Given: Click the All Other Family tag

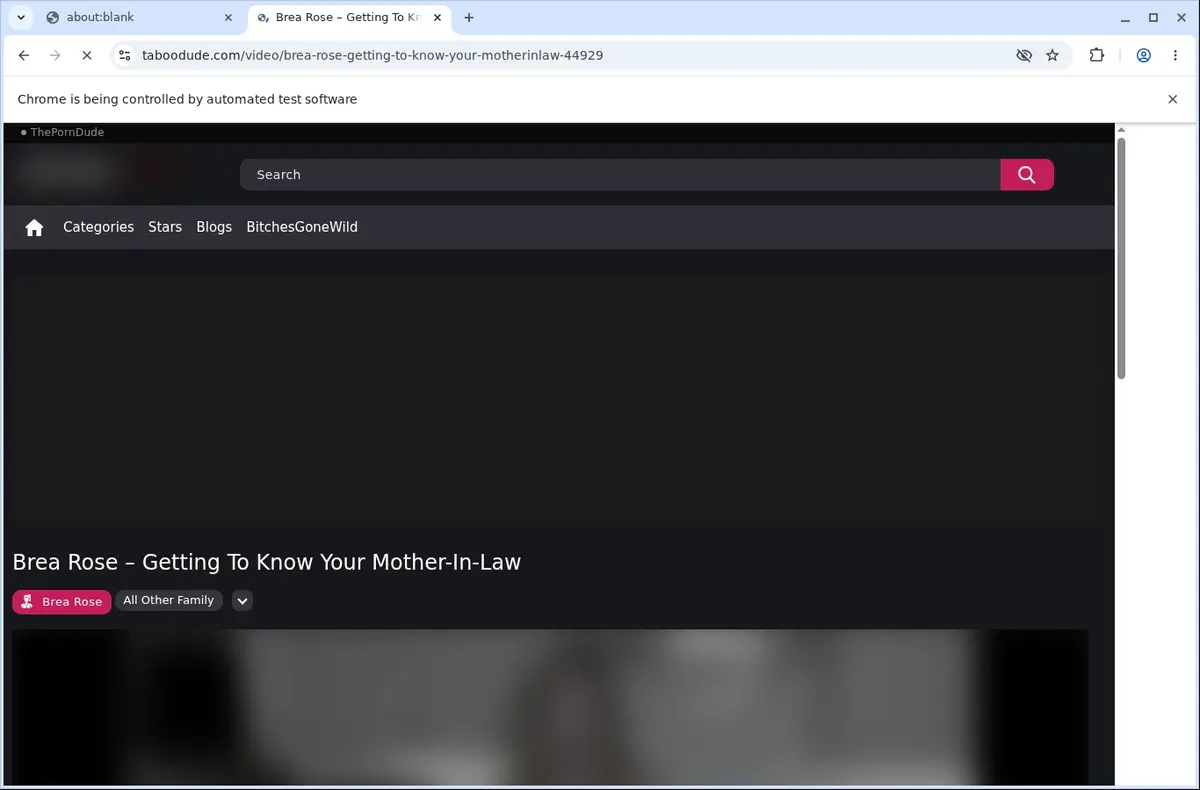Looking at the screenshot, I should tap(168, 600).
